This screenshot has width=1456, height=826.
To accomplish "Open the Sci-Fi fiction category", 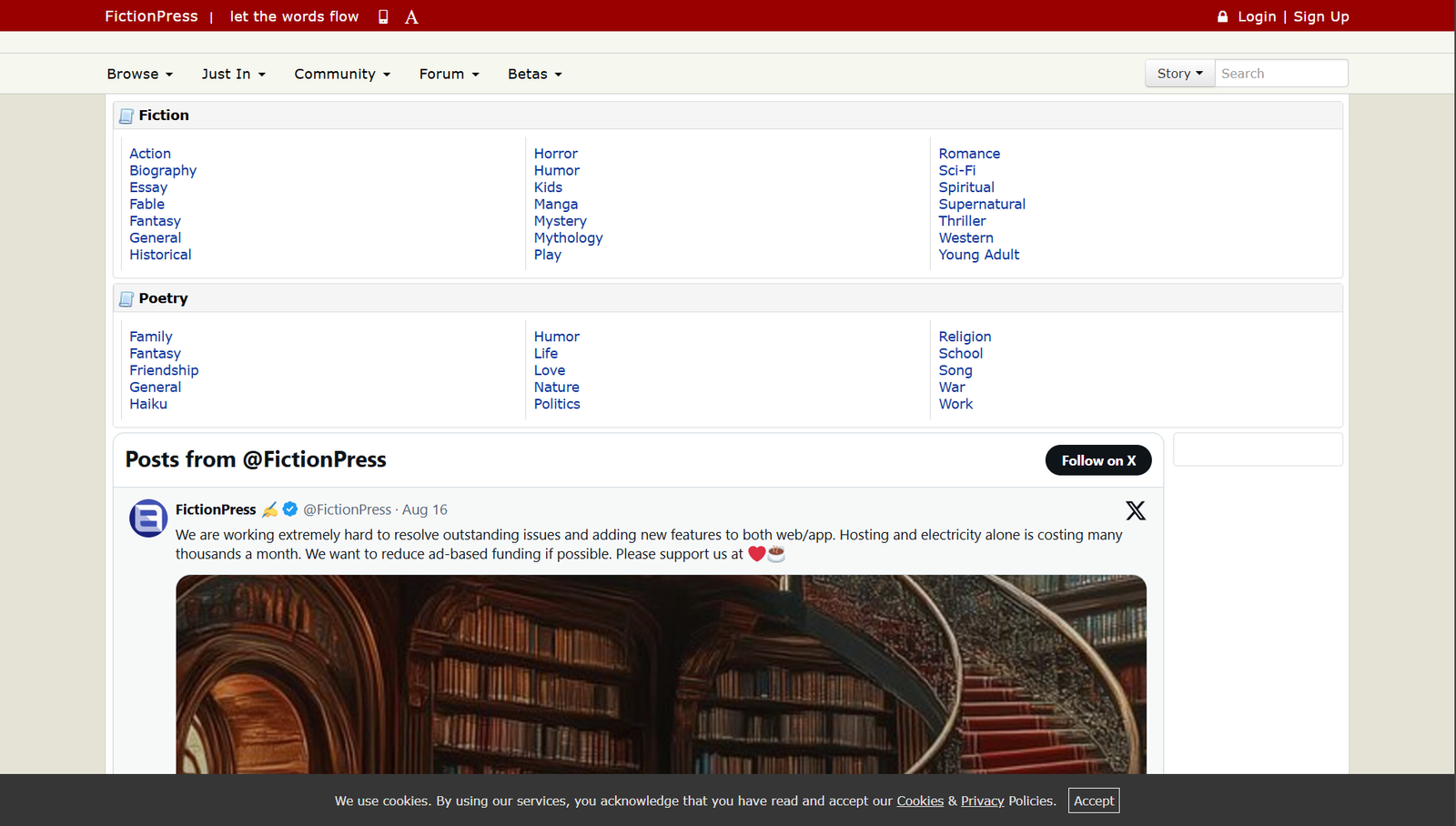I will [x=957, y=170].
